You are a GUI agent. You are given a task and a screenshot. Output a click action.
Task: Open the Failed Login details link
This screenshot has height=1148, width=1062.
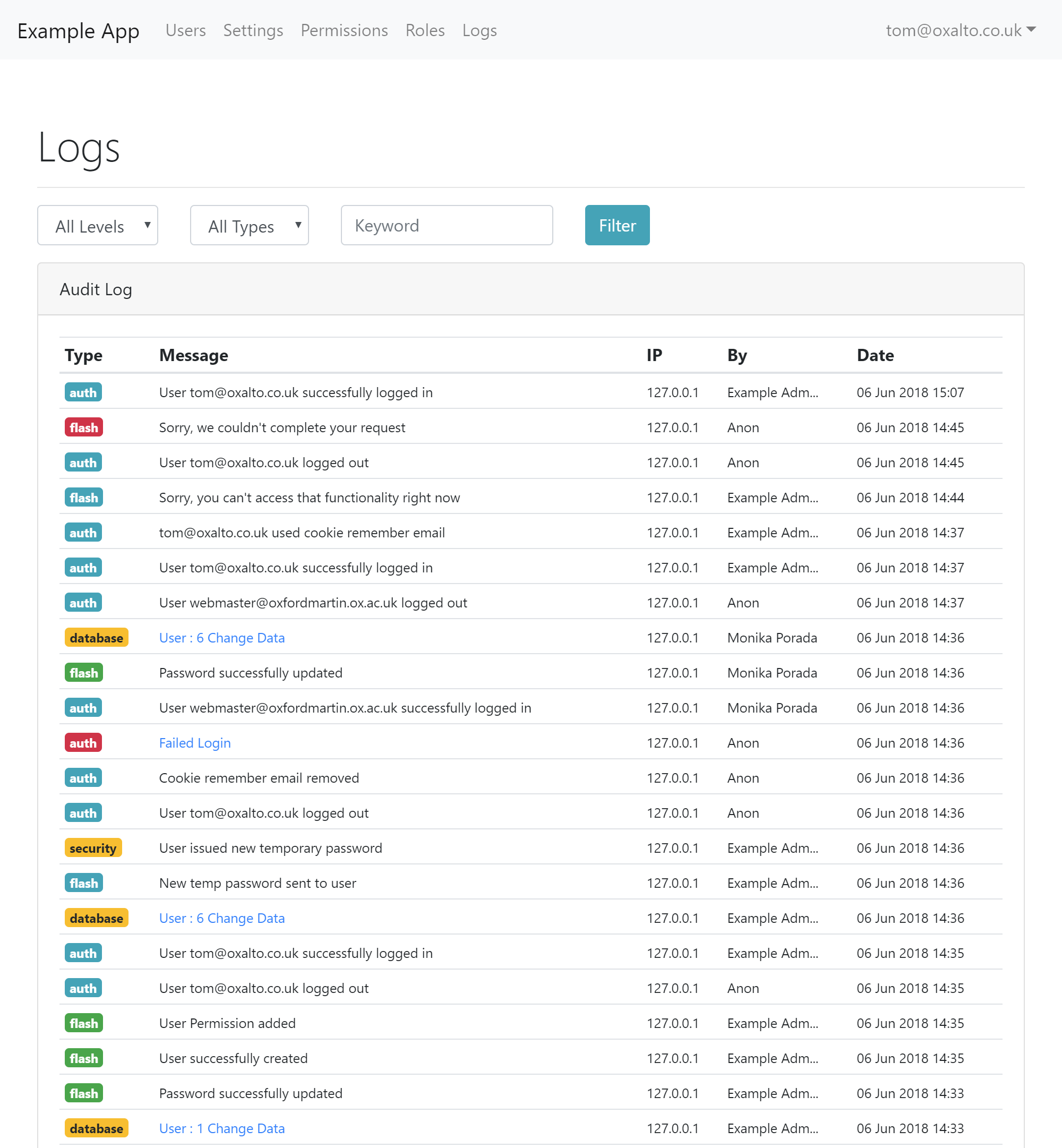click(195, 742)
